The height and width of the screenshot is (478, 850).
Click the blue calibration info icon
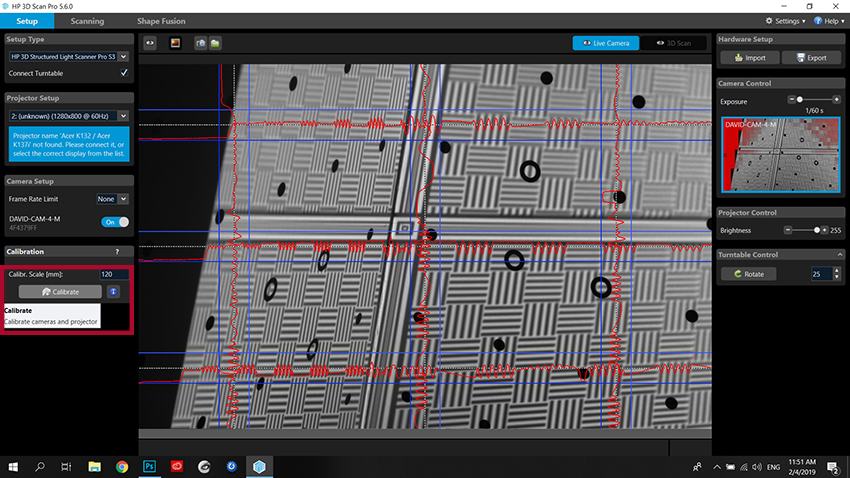(113, 292)
